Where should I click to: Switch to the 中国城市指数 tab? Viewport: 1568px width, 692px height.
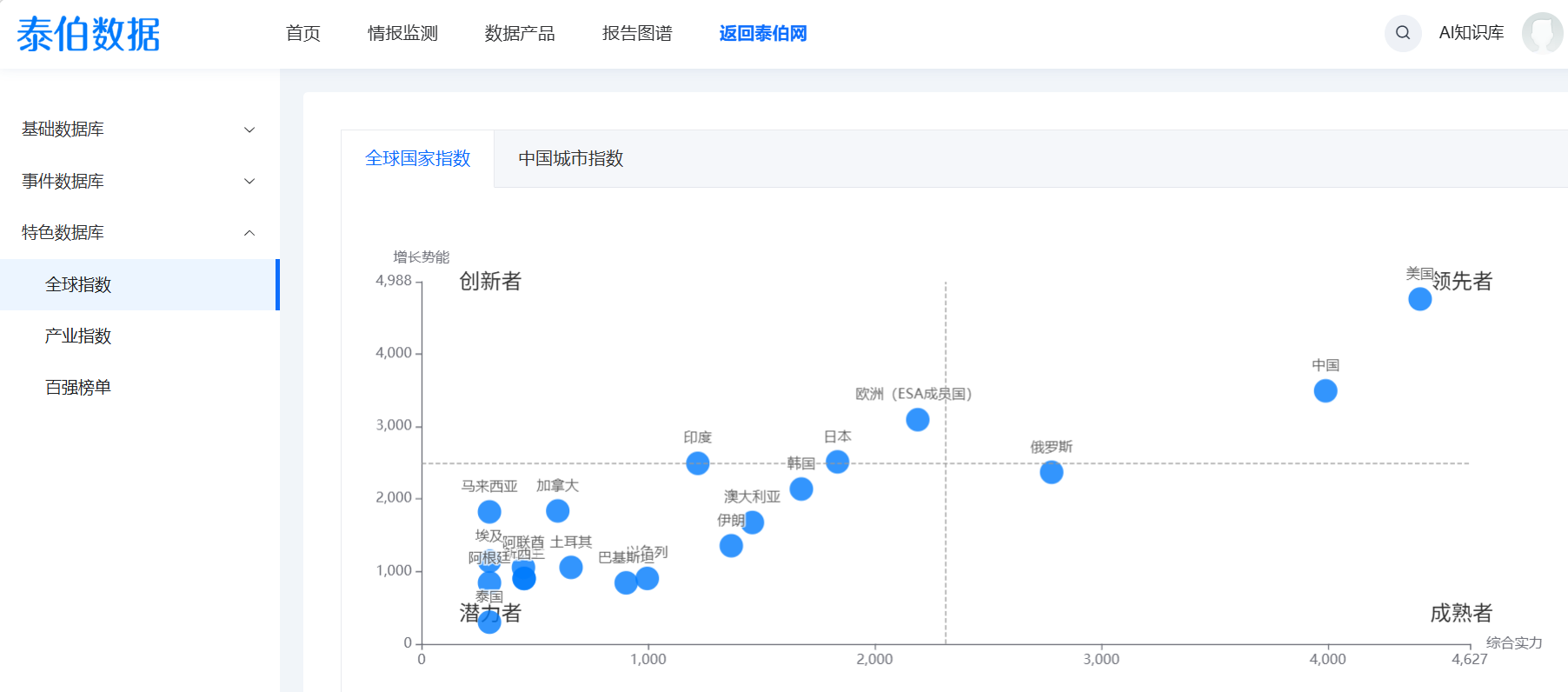570,158
